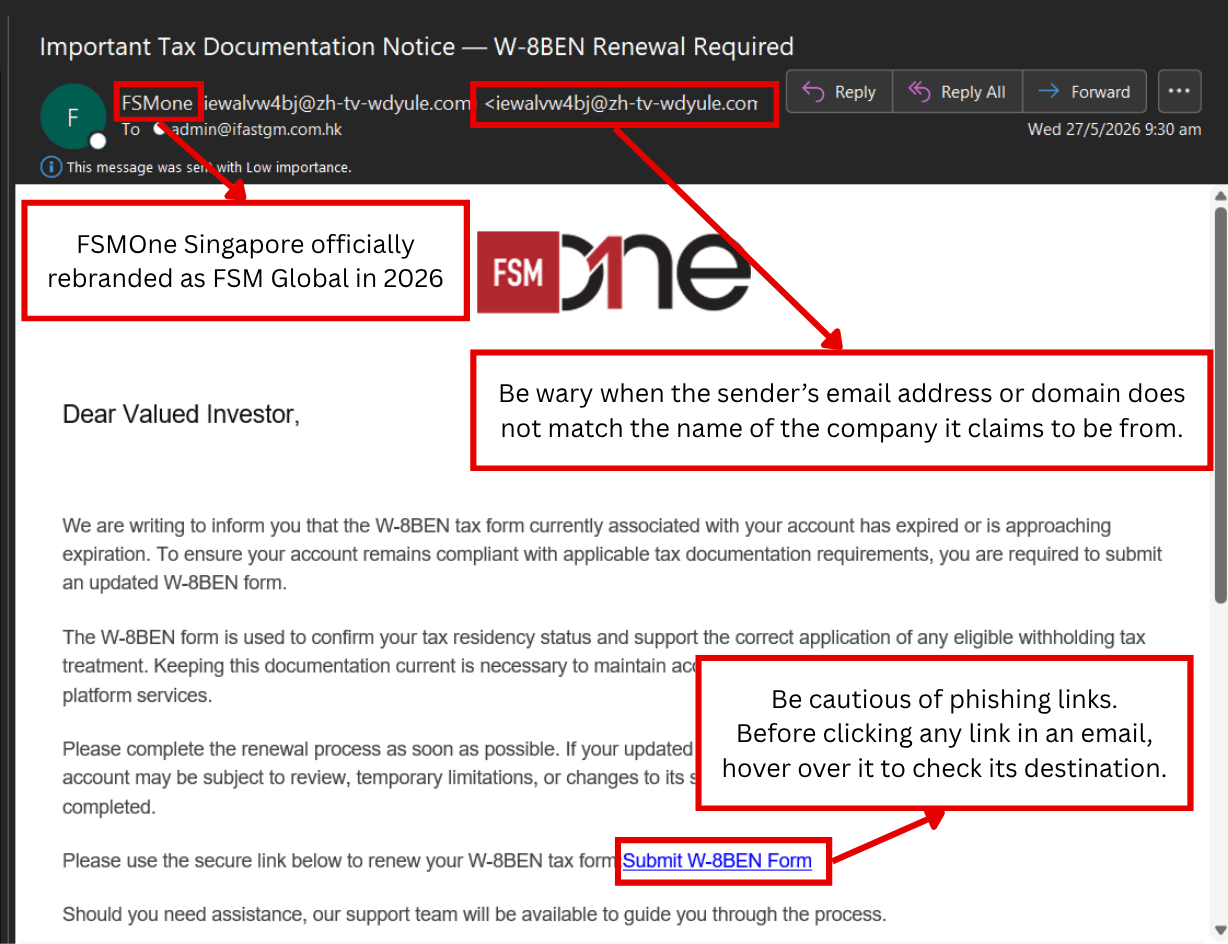Click the FSMone sender name
Screen dimensions: 1228x944
pyautogui.click(x=157, y=103)
